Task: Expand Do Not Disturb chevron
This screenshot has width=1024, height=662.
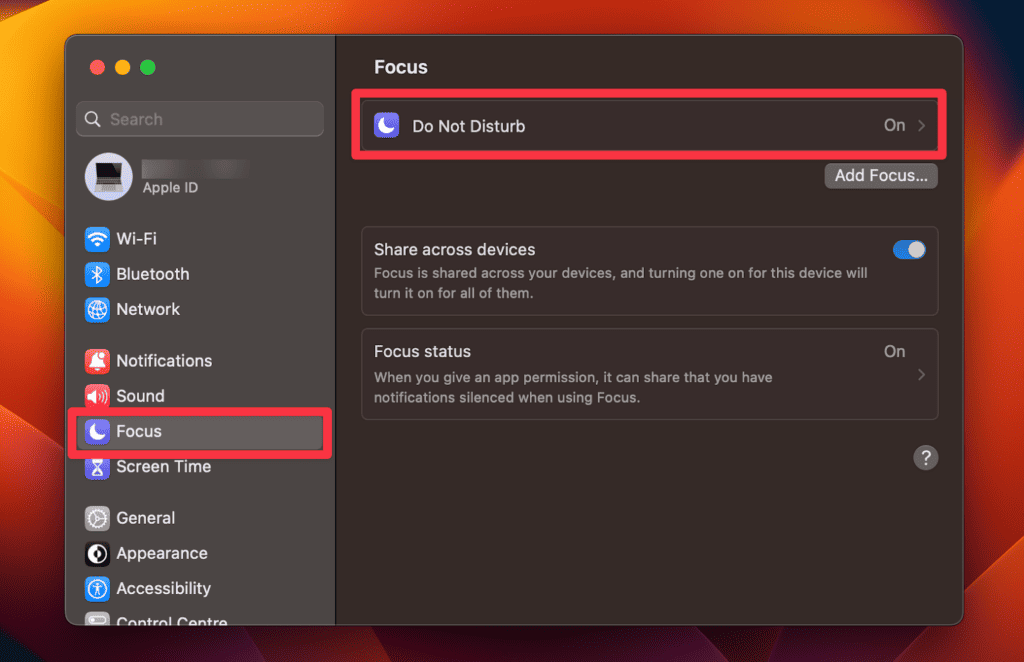Action: click(x=921, y=125)
